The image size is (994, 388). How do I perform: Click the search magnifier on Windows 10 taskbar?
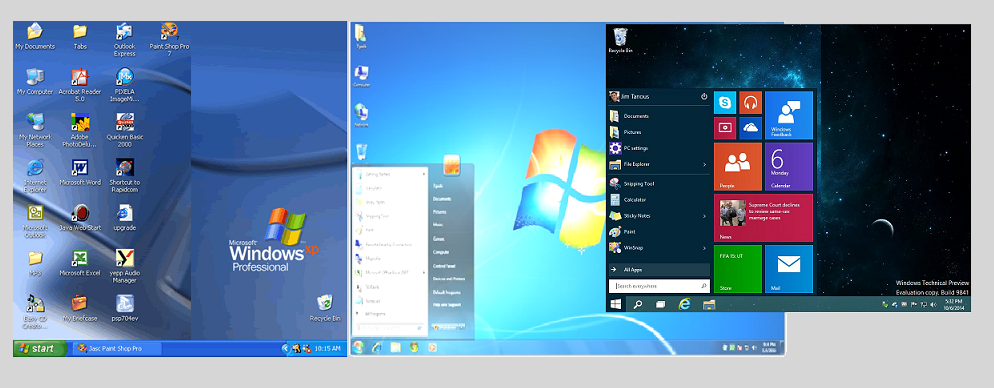point(638,304)
